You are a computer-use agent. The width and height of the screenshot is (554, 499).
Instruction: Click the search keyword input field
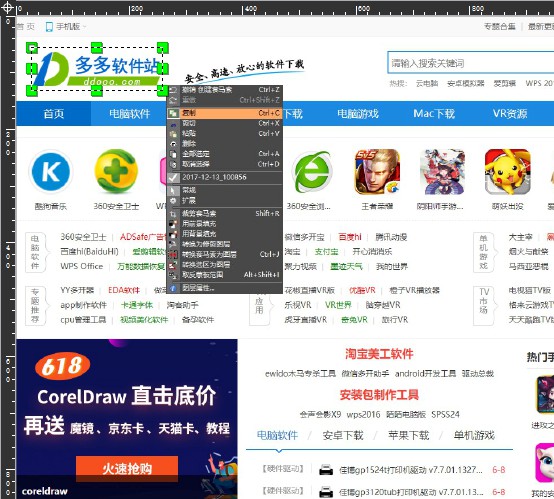coord(471,63)
